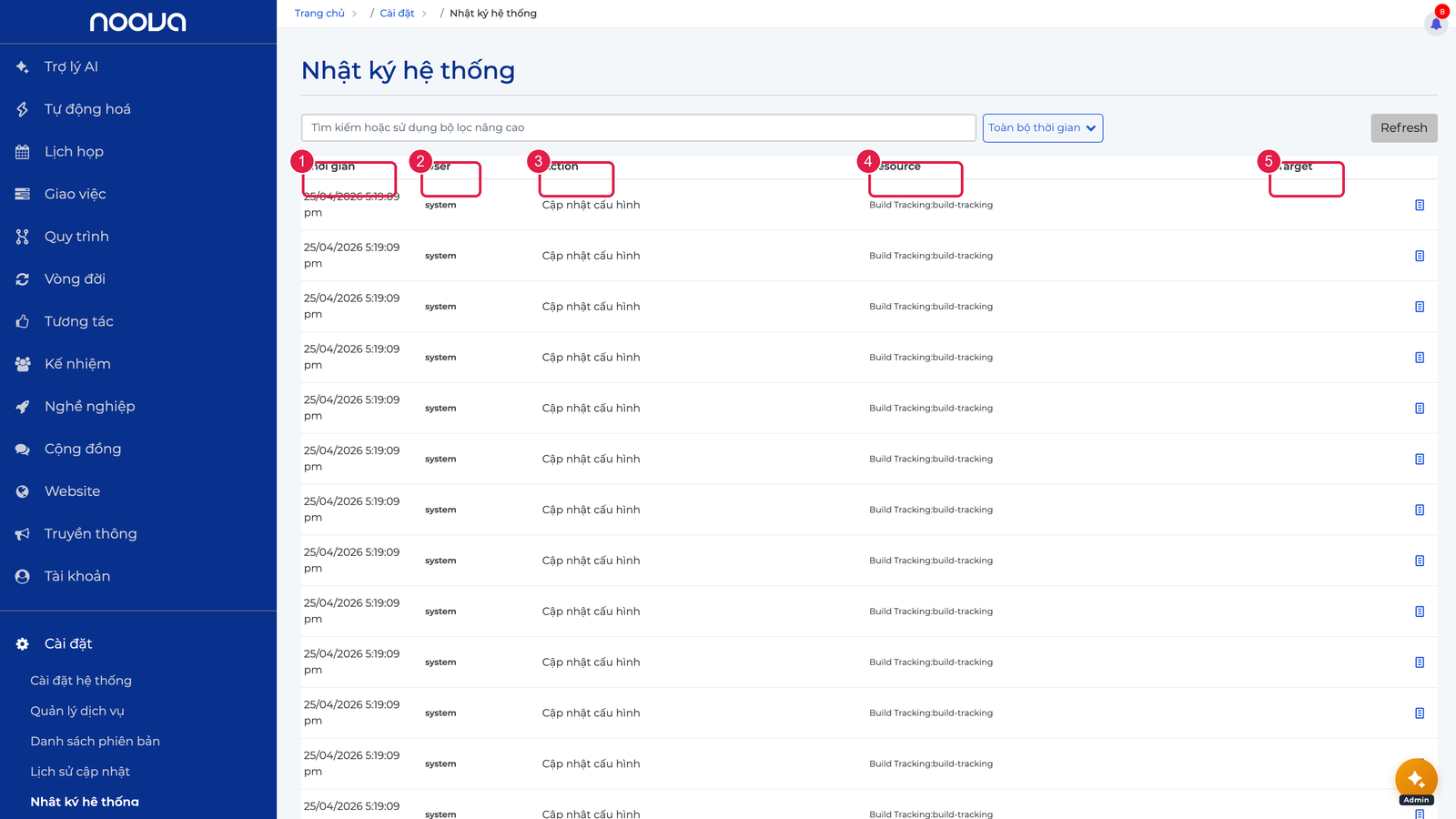Viewport: 1456px width, 819px height.
Task: Click the Truyền thông megaphone icon
Action: (23, 534)
